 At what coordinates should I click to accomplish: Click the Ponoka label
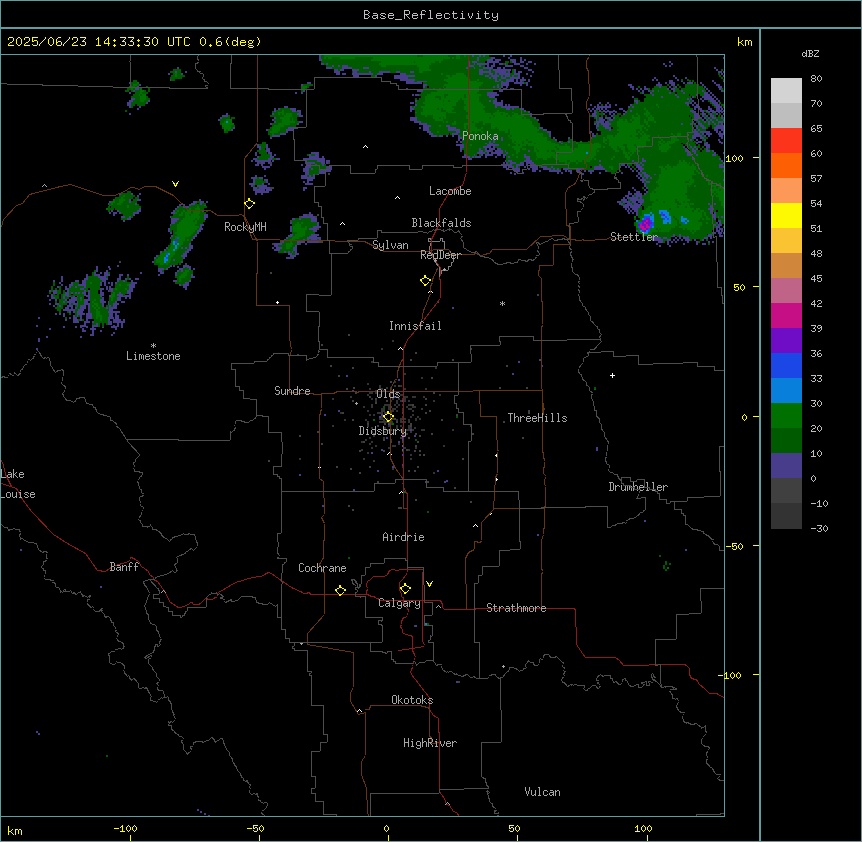click(x=480, y=136)
